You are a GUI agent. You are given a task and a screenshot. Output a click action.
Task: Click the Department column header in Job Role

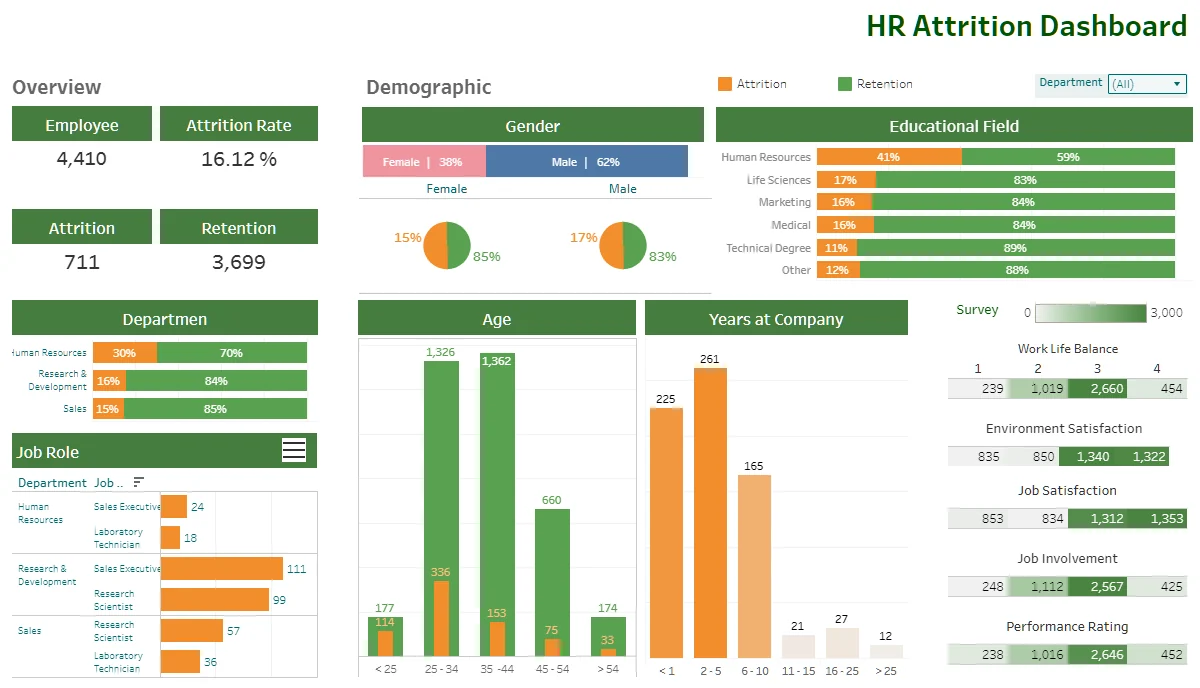[52, 482]
